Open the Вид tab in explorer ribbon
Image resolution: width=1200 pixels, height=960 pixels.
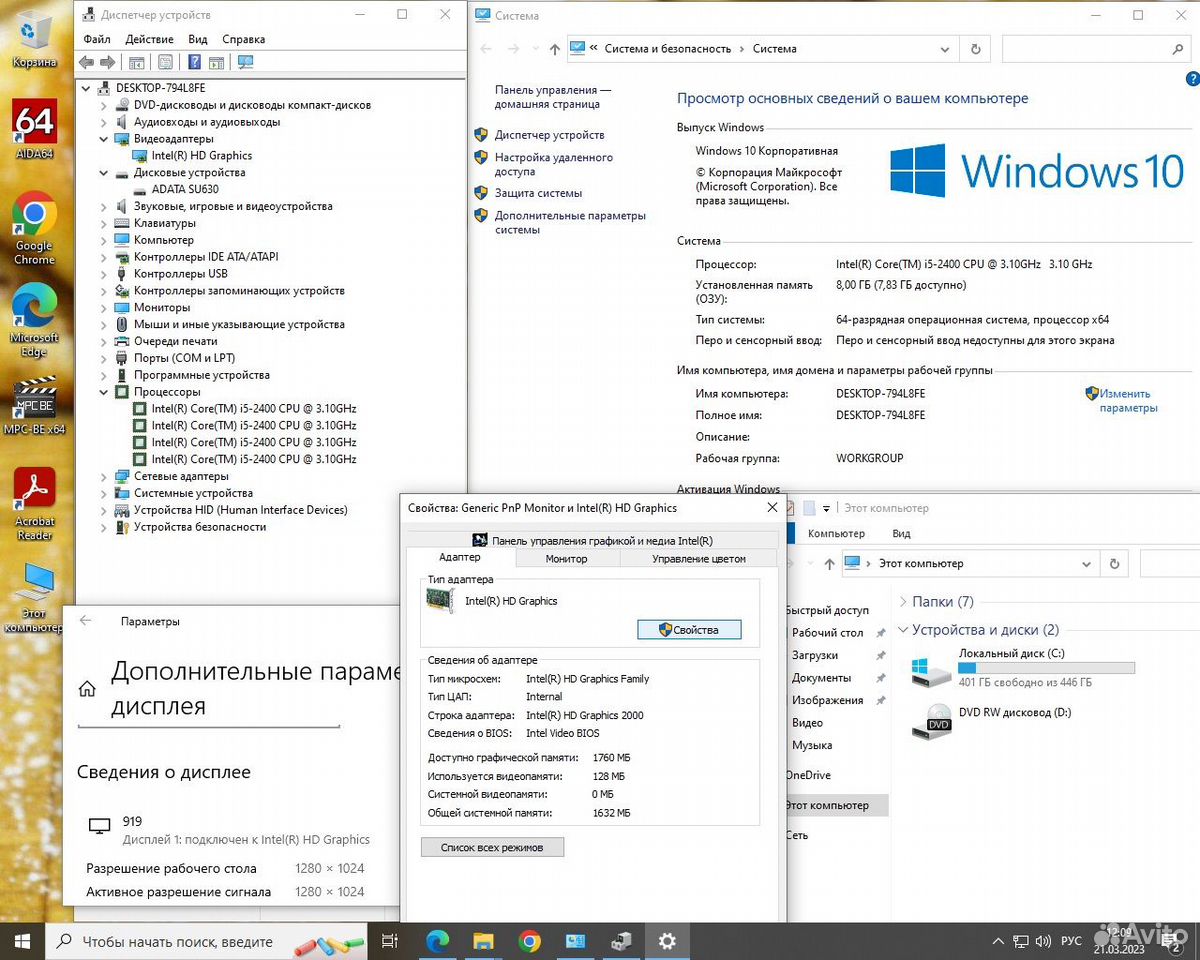point(901,534)
